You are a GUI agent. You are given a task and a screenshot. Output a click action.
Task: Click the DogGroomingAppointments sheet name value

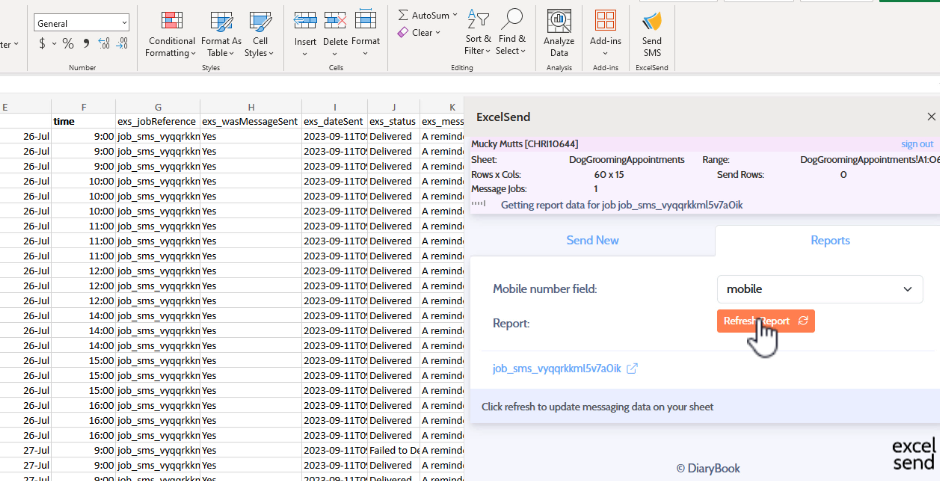tap(626, 160)
